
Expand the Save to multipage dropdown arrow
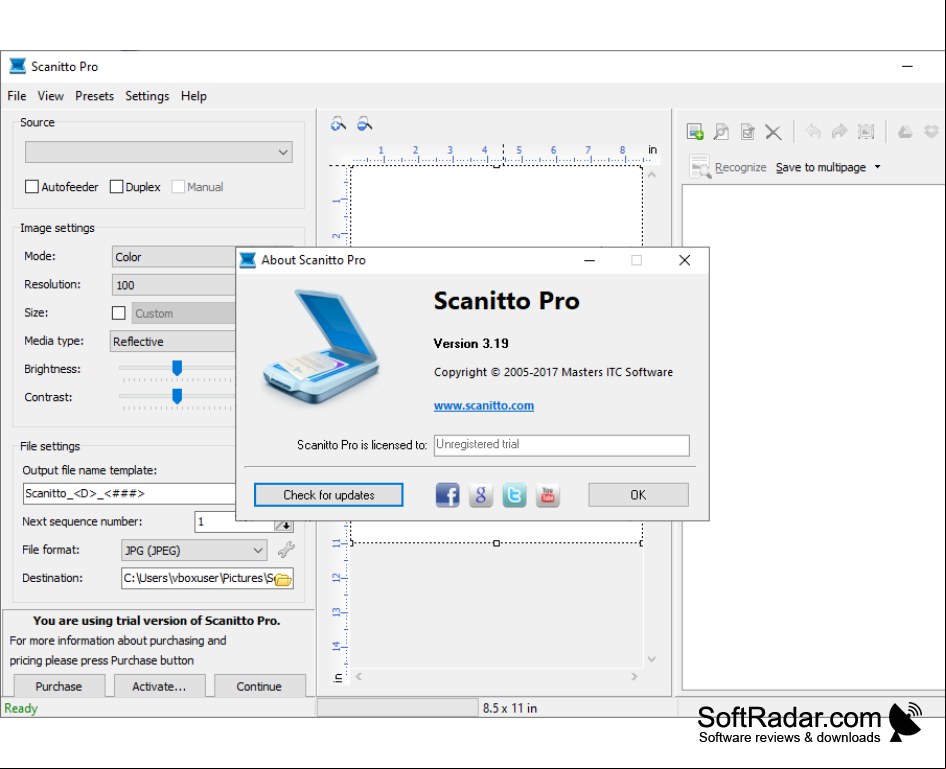[877, 167]
